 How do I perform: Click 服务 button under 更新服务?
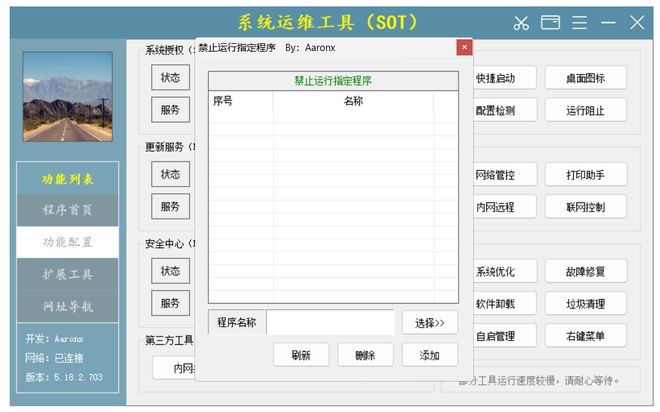point(170,207)
